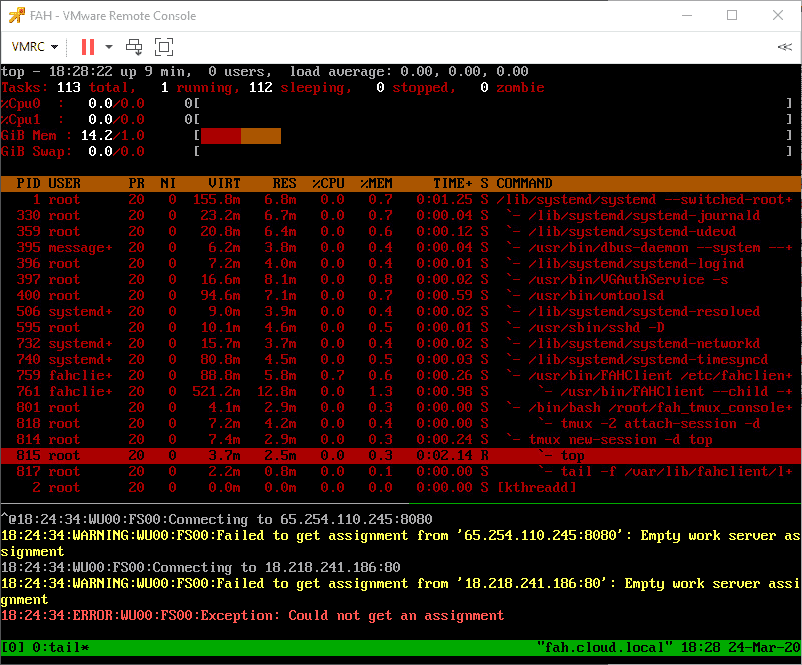Image resolution: width=802 pixels, height=665 pixels.
Task: Toggle full screen mode icon
Action: (x=164, y=47)
